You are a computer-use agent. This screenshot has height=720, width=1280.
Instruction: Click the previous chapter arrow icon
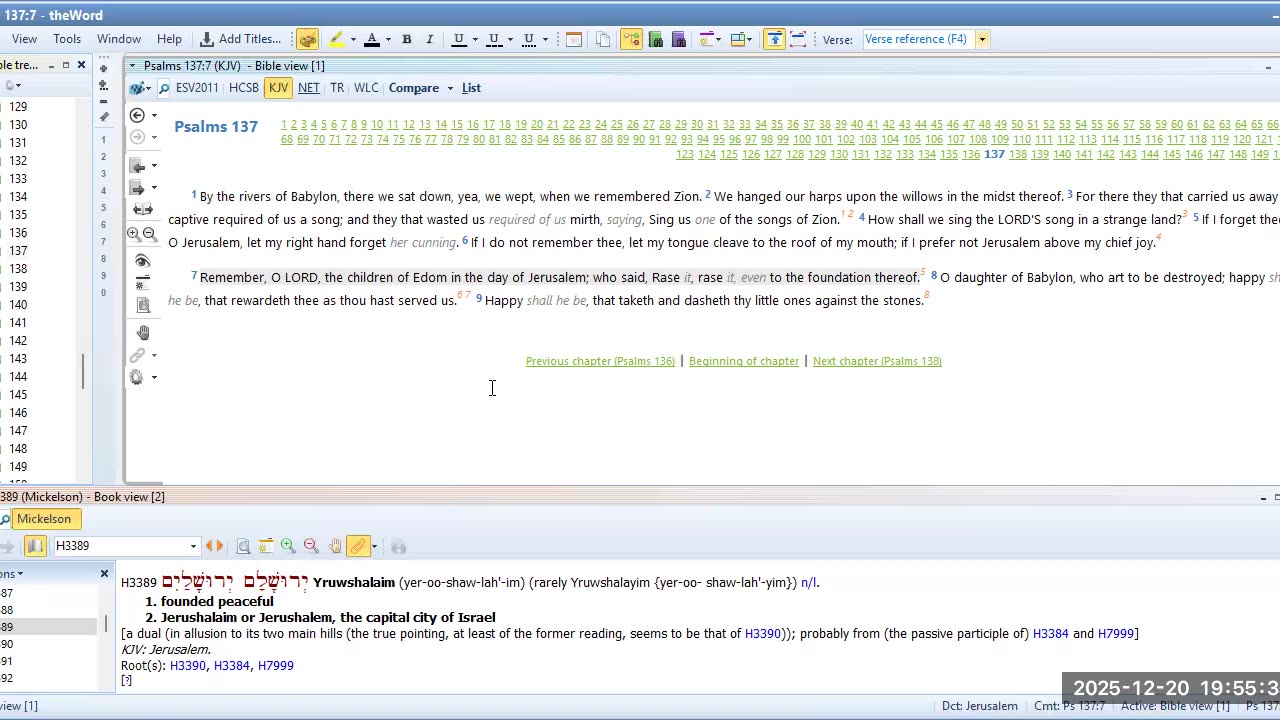click(138, 165)
